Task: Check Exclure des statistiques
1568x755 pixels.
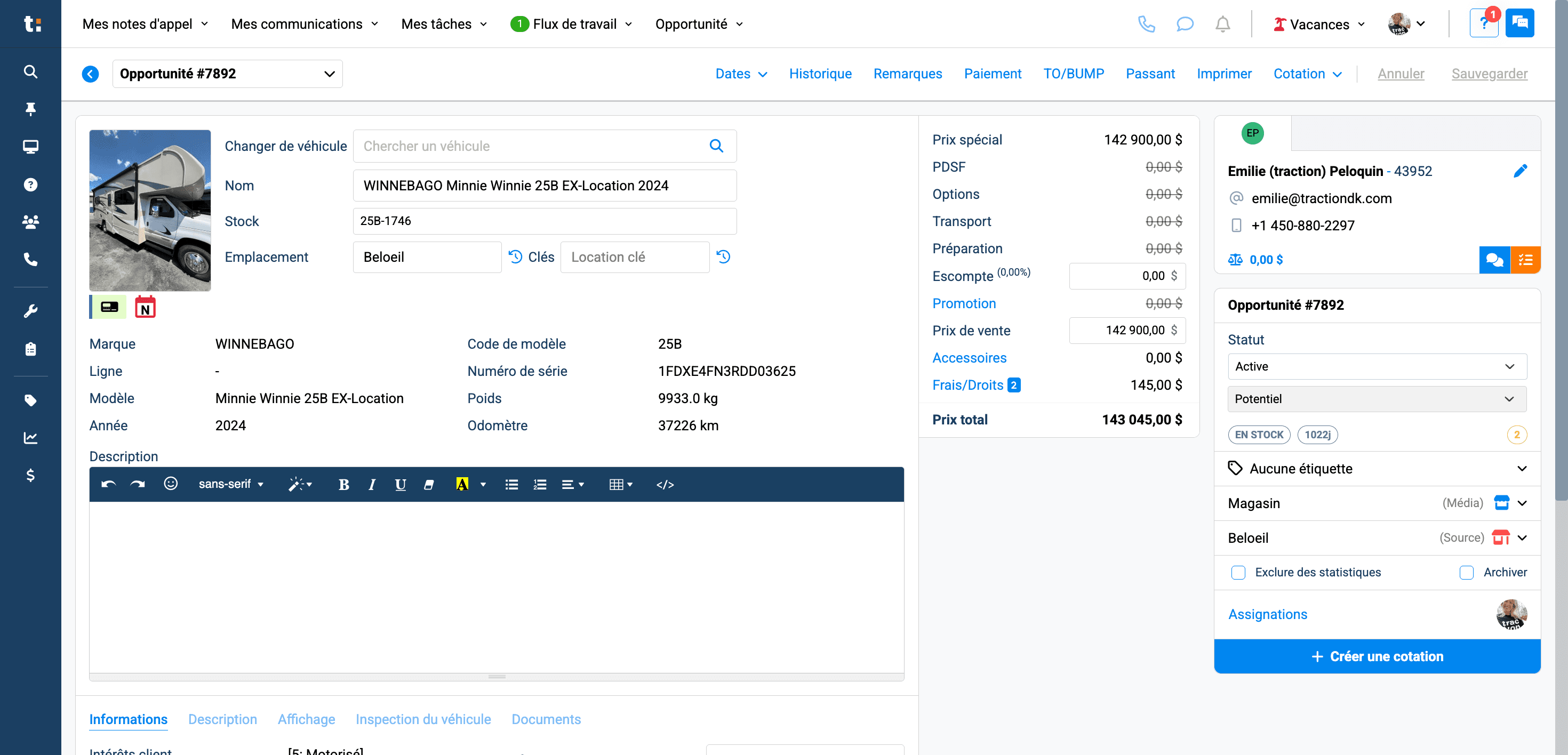Action: pyautogui.click(x=1238, y=573)
